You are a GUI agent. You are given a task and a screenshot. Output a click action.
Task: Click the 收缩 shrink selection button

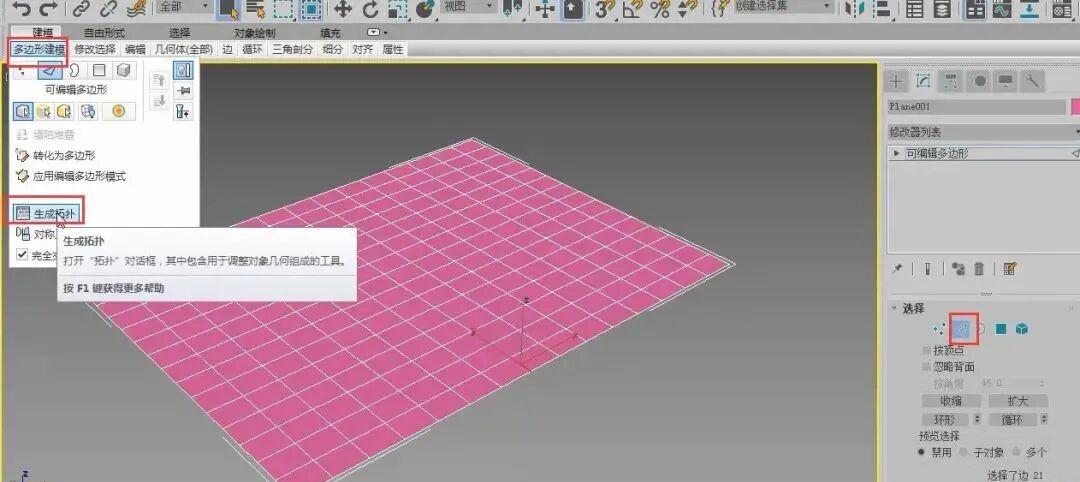951,401
